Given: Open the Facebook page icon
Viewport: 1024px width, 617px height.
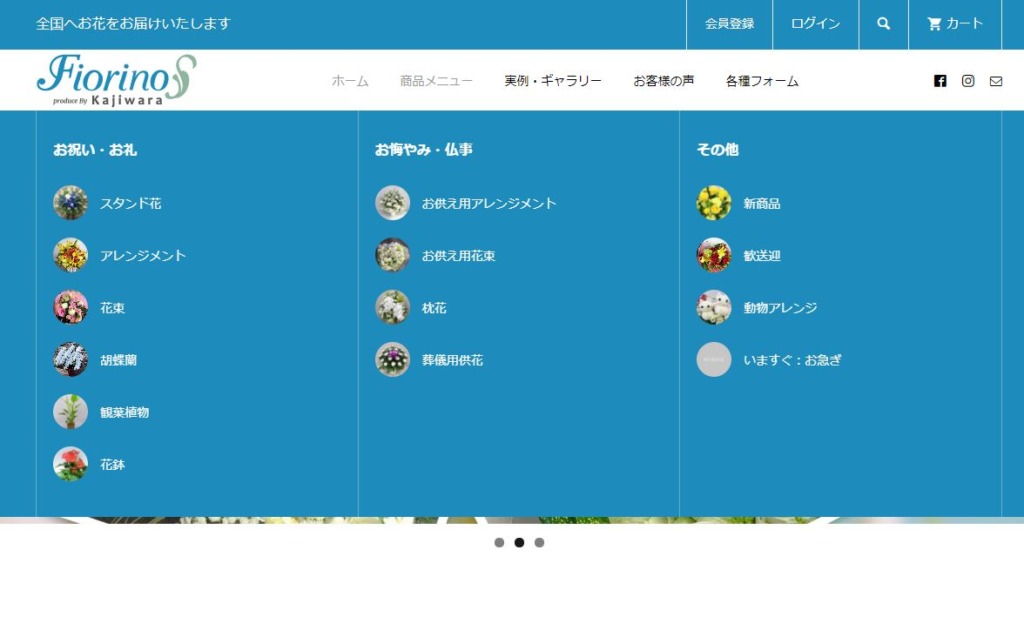Looking at the screenshot, I should coord(940,81).
